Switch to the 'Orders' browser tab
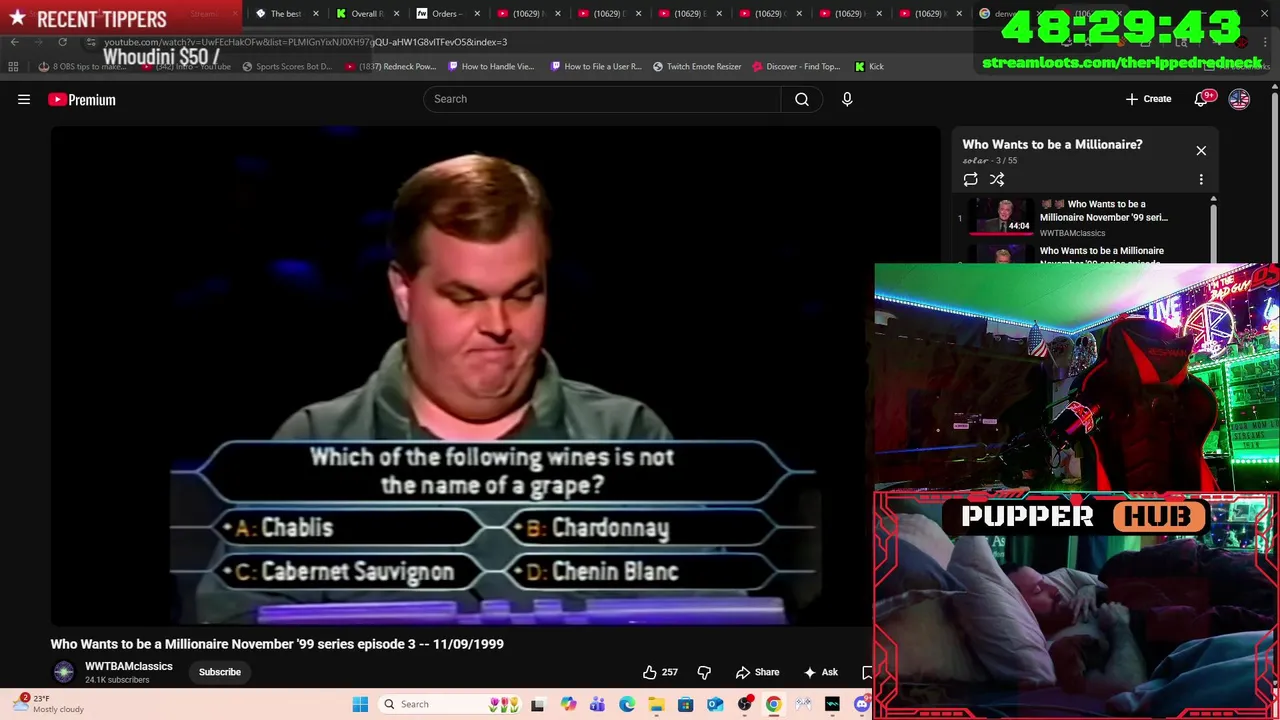The image size is (1280, 720). (x=445, y=13)
